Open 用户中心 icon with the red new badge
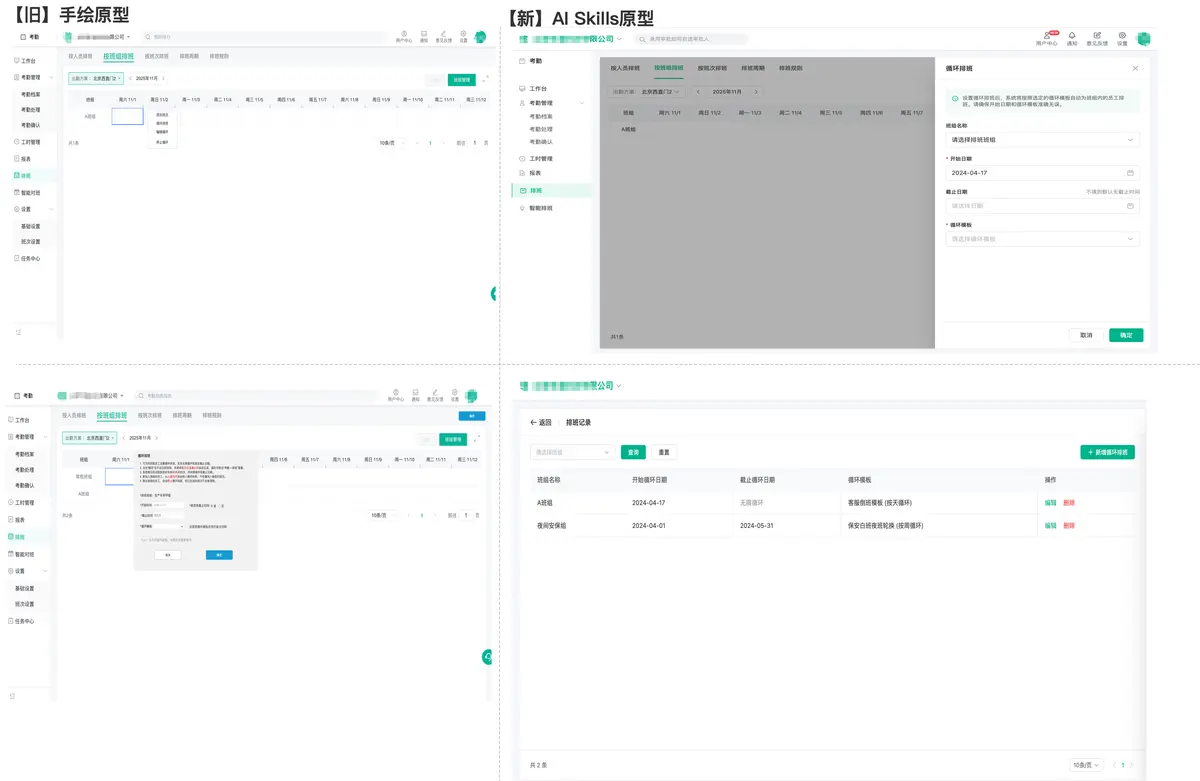 point(1047,36)
